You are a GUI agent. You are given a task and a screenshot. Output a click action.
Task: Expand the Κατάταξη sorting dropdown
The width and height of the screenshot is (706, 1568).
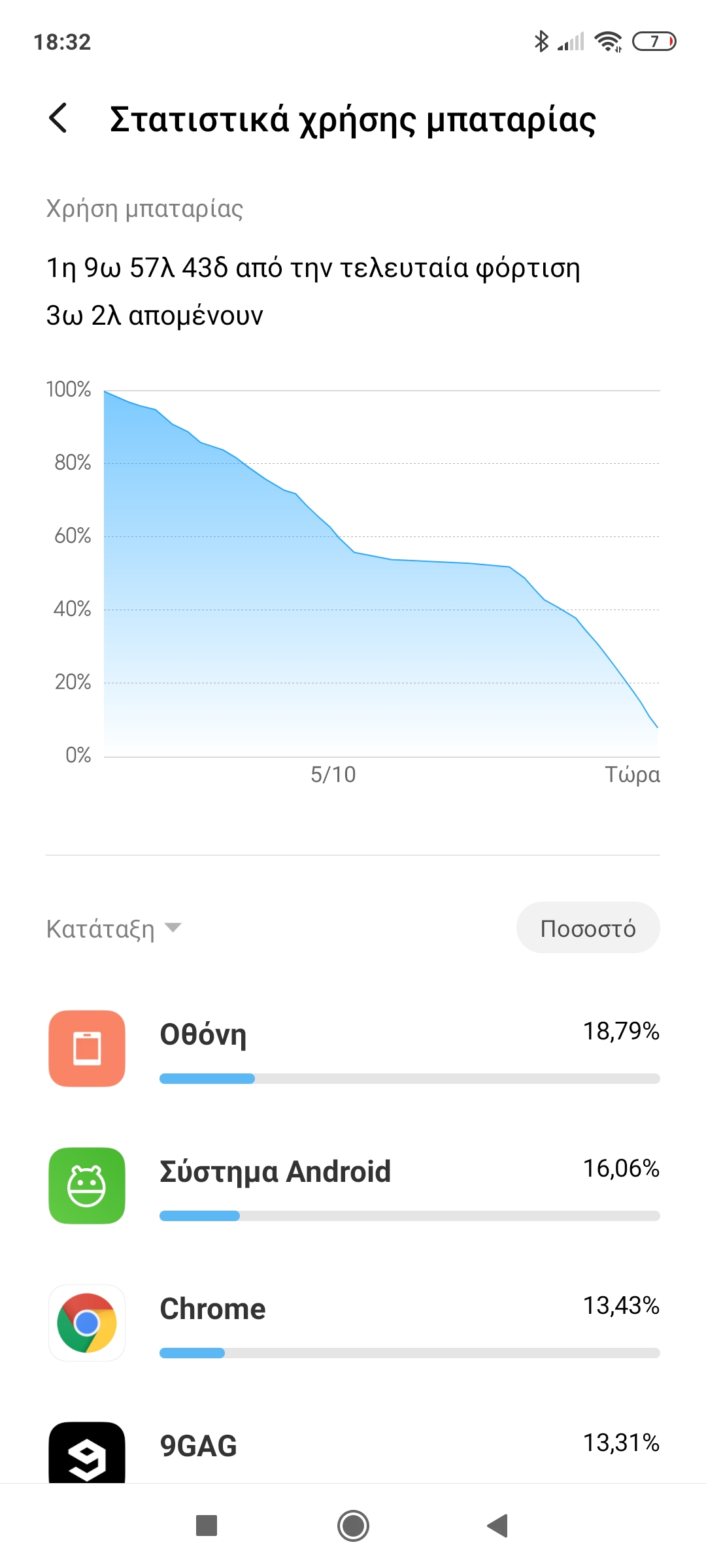[101, 928]
